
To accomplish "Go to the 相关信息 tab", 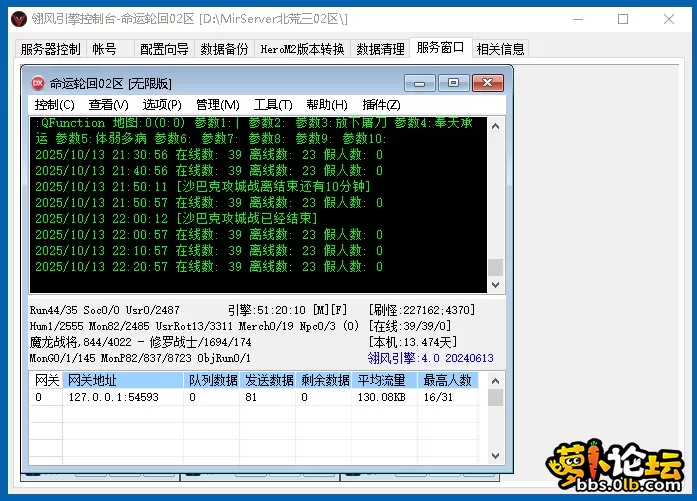I will 500,49.
